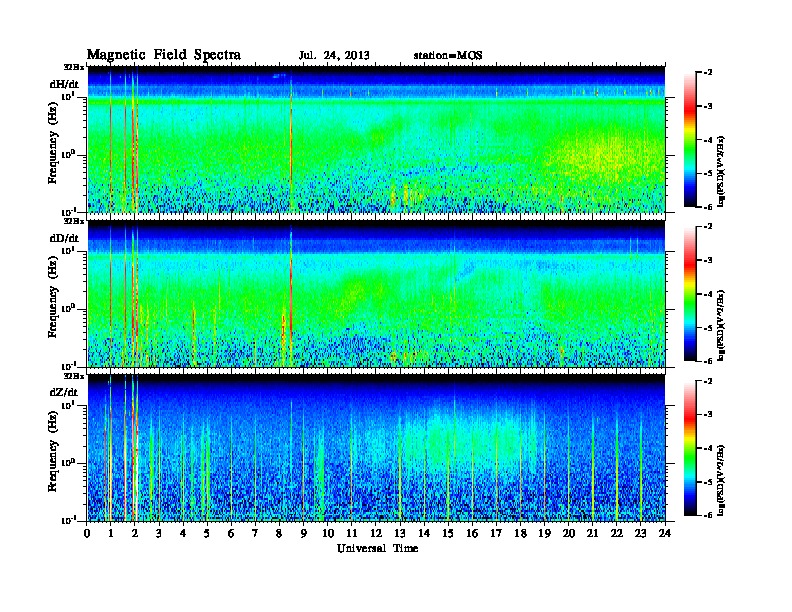Click hour tick label 4 on time axis
Image resolution: width=792 pixels, height=612 pixels.
[183, 534]
